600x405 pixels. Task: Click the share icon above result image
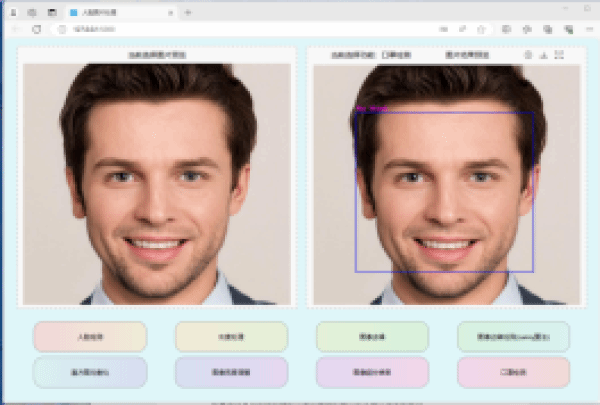(x=527, y=55)
